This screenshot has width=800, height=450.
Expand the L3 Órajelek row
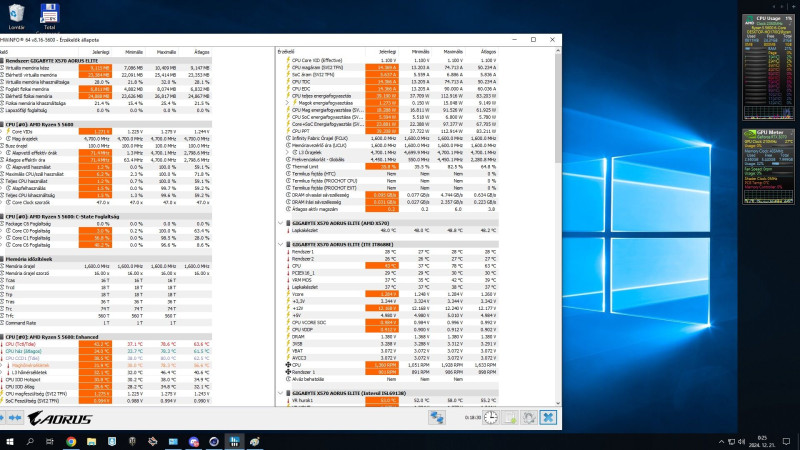[287, 152]
